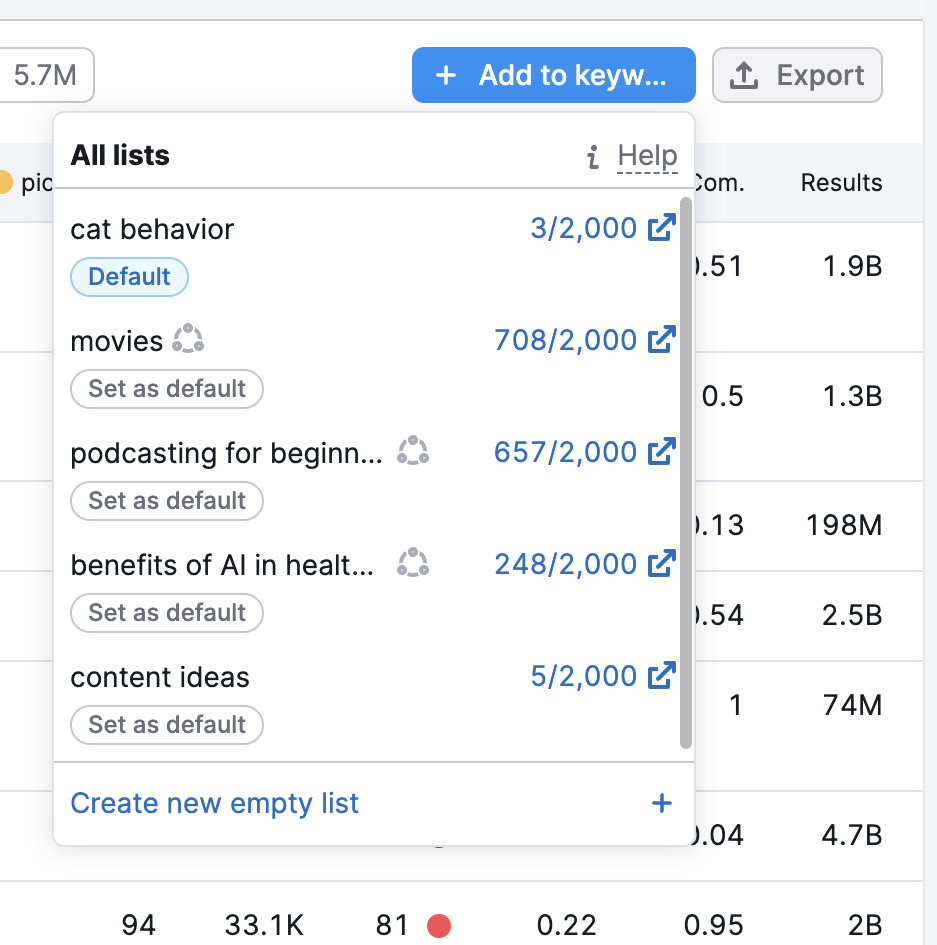This screenshot has height=945, width=937.
Task: Select benefits of AI in healt... list
Action: click(x=222, y=565)
